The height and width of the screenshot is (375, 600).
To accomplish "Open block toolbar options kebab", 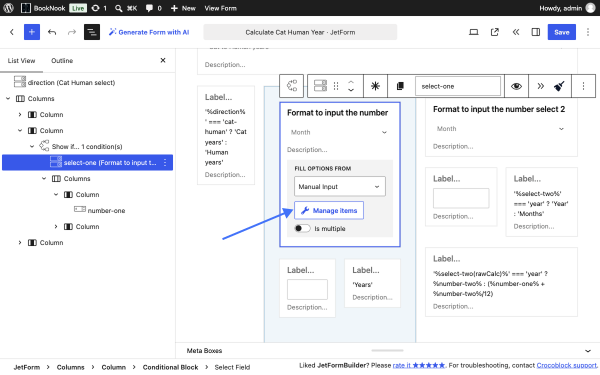I will click(x=583, y=86).
